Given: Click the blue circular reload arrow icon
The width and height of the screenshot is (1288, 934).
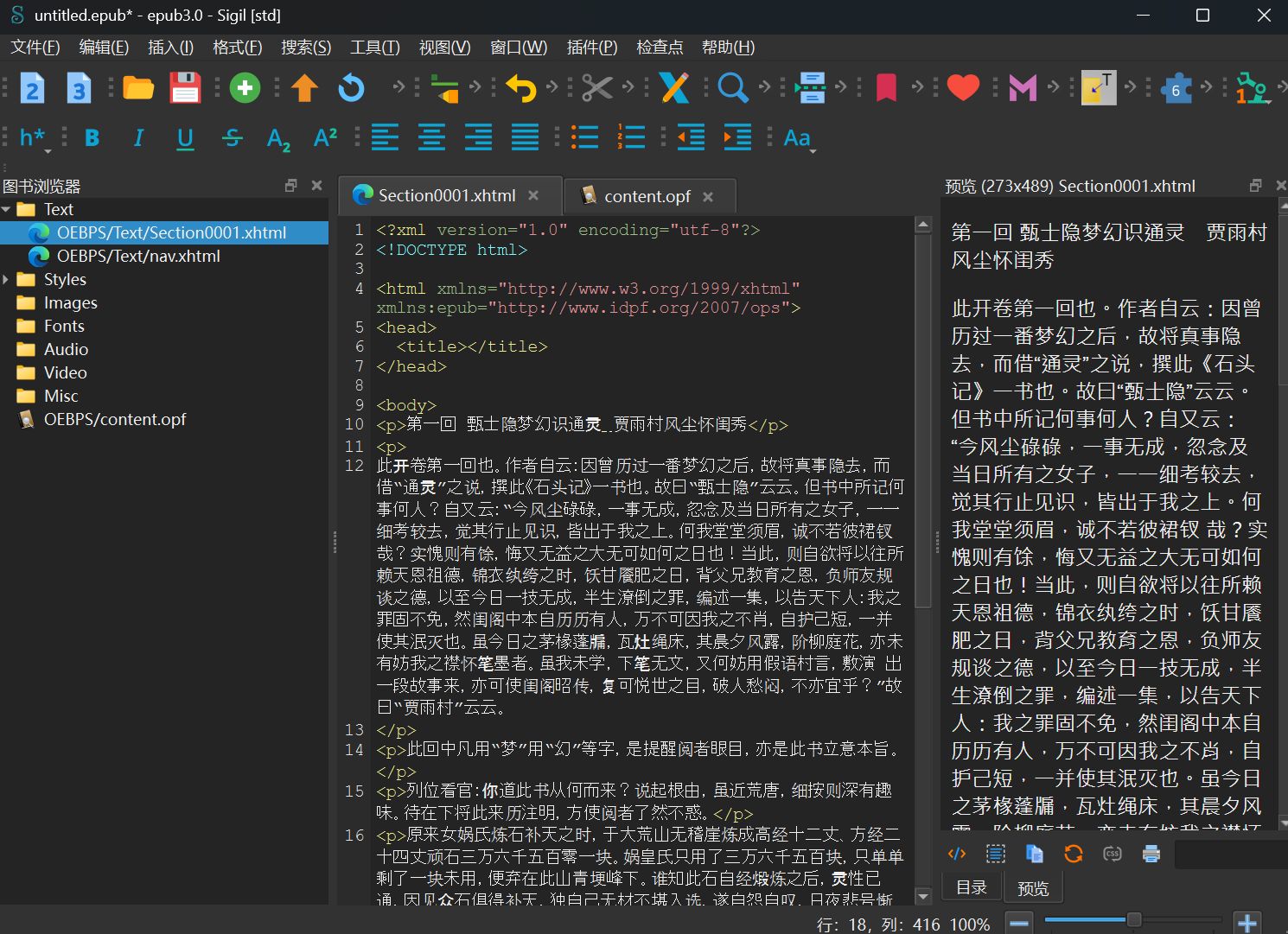Looking at the screenshot, I should (x=351, y=88).
